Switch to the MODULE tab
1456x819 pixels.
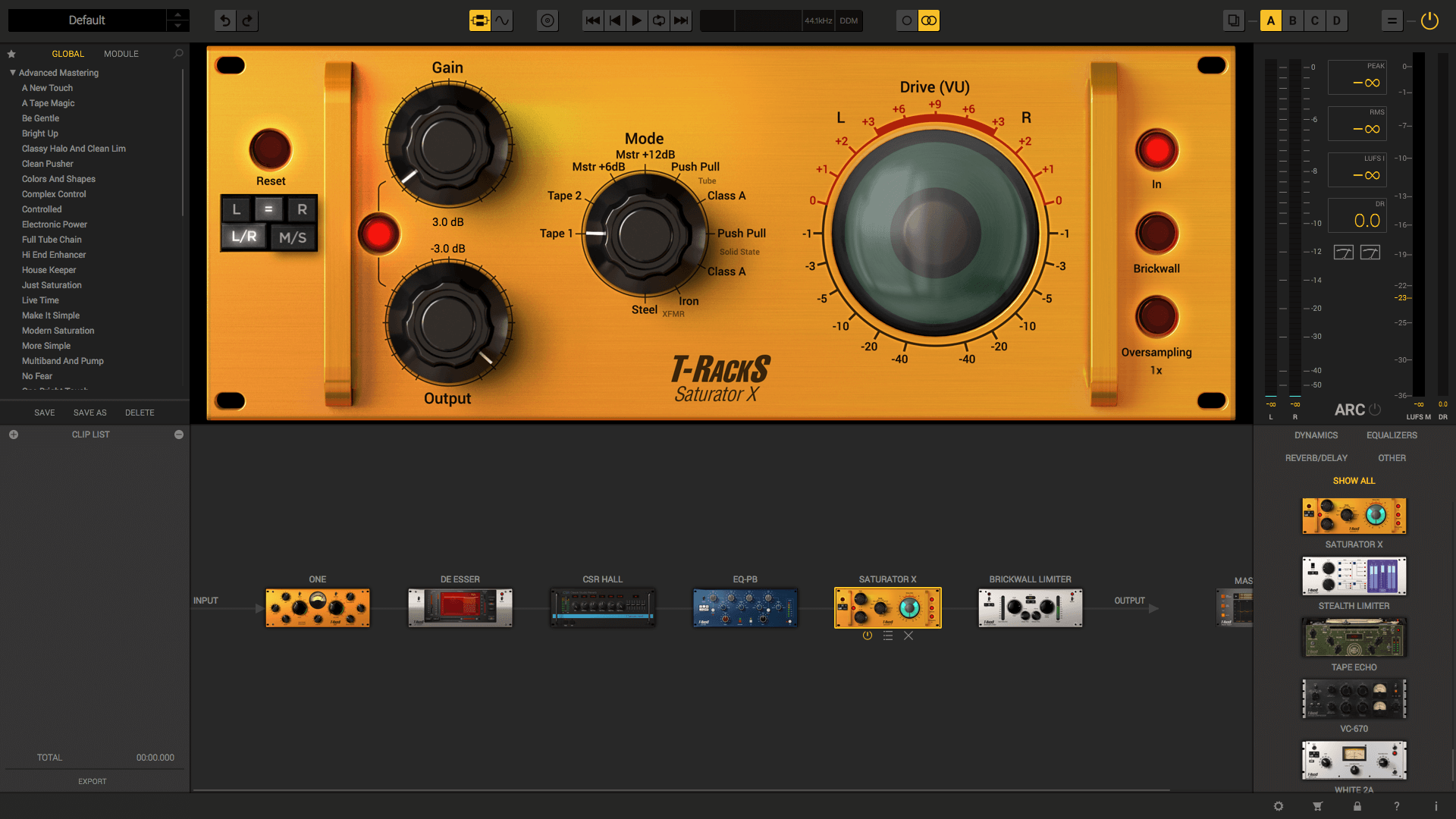coord(121,54)
